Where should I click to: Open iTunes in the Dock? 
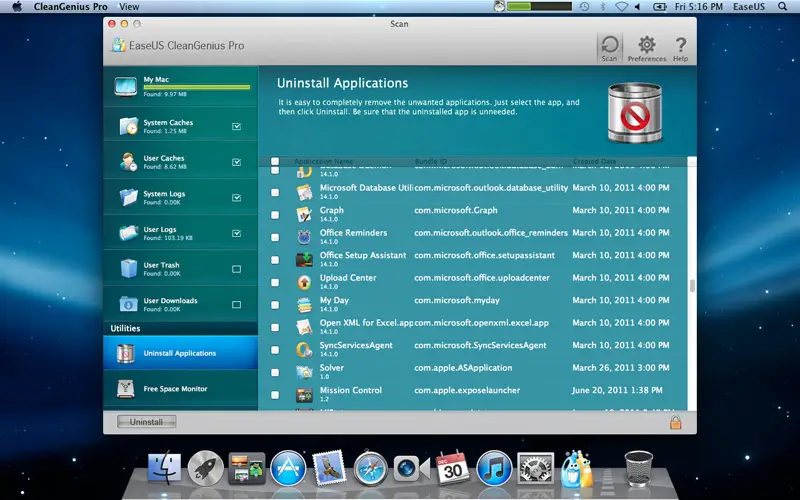click(x=494, y=468)
